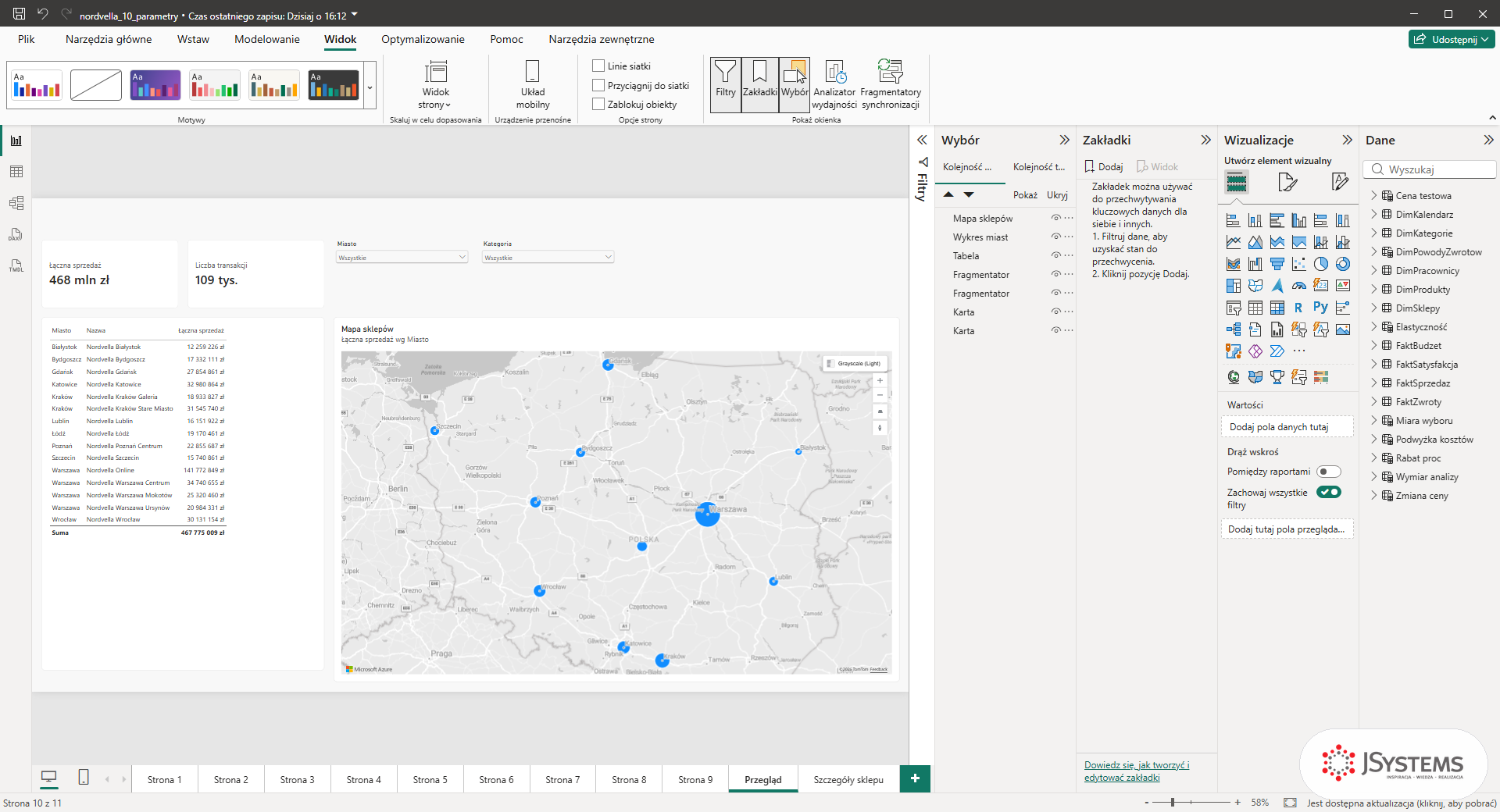
Task: Toggle Pomiędzy raportami switch
Action: click(1328, 472)
